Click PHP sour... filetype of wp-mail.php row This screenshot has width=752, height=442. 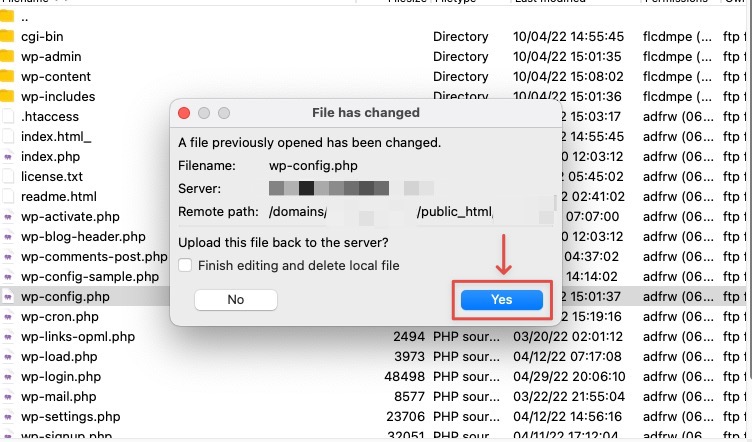[466, 397]
